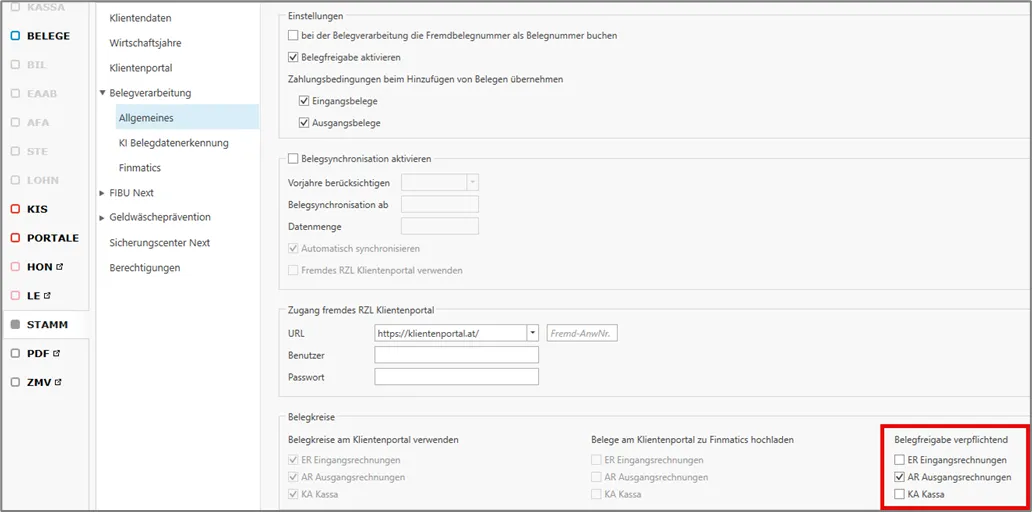Open the PDF external module
Screen dimensions: 1032x512
pyautogui.click(x=36, y=353)
